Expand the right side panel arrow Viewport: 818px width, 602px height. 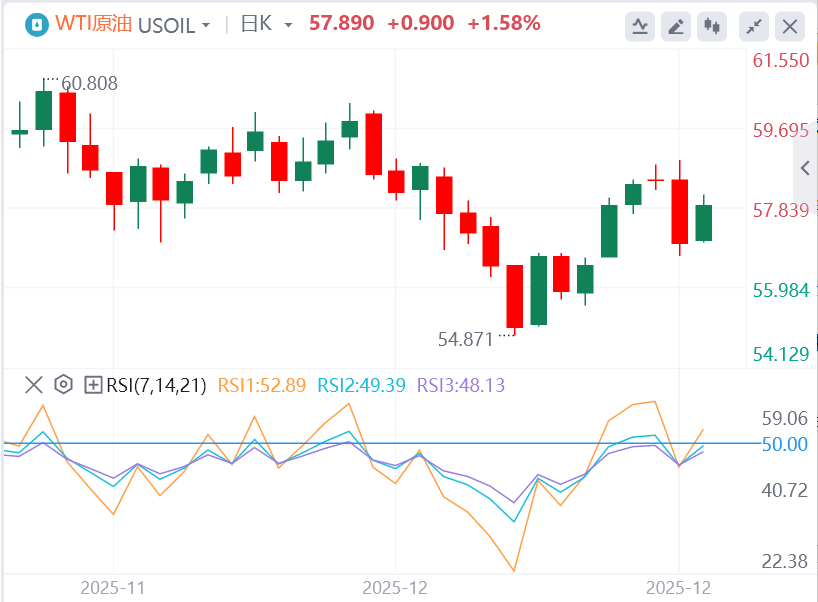[806, 168]
